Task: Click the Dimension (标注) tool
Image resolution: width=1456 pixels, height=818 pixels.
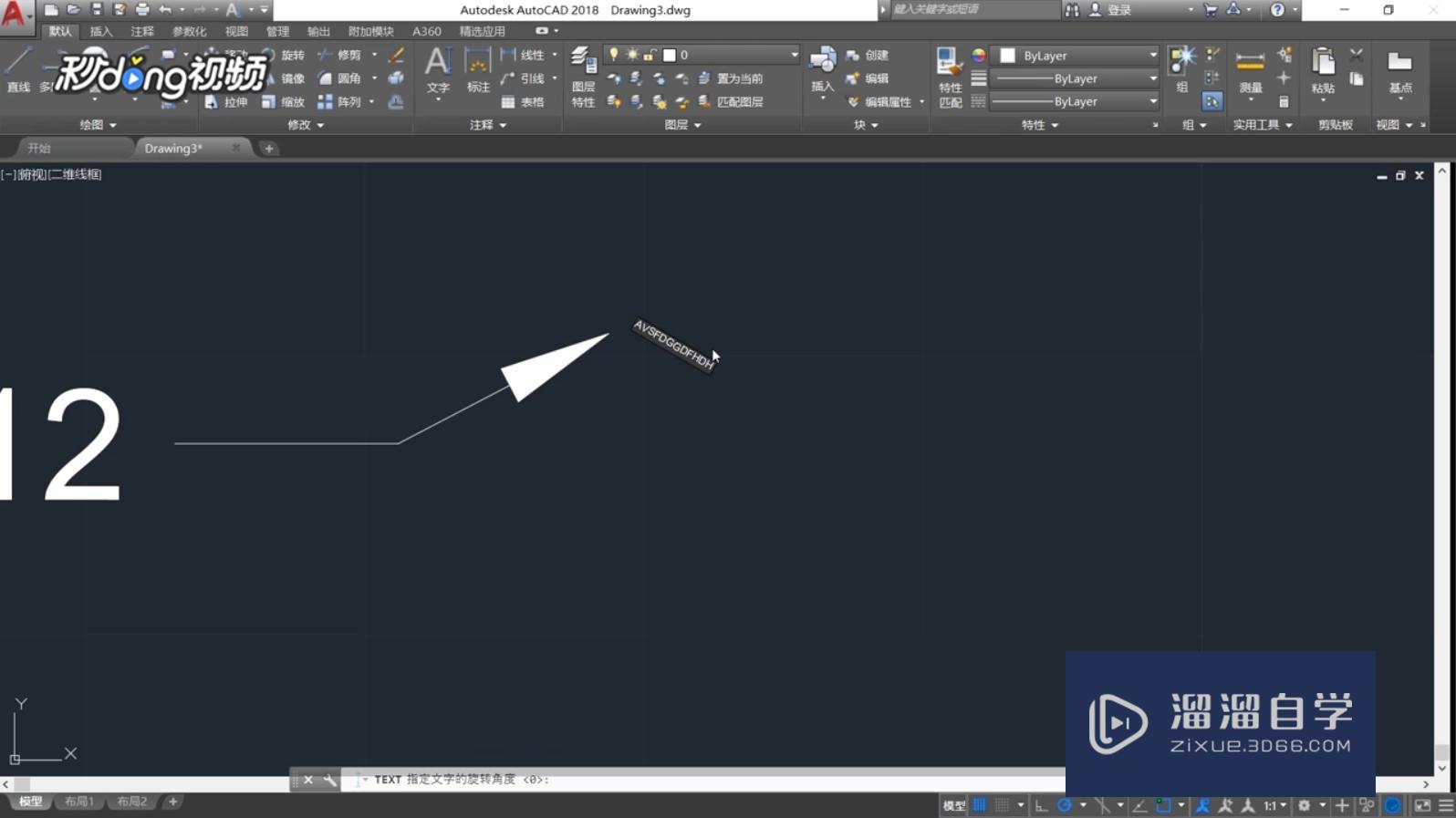Action: pyautogui.click(x=478, y=70)
